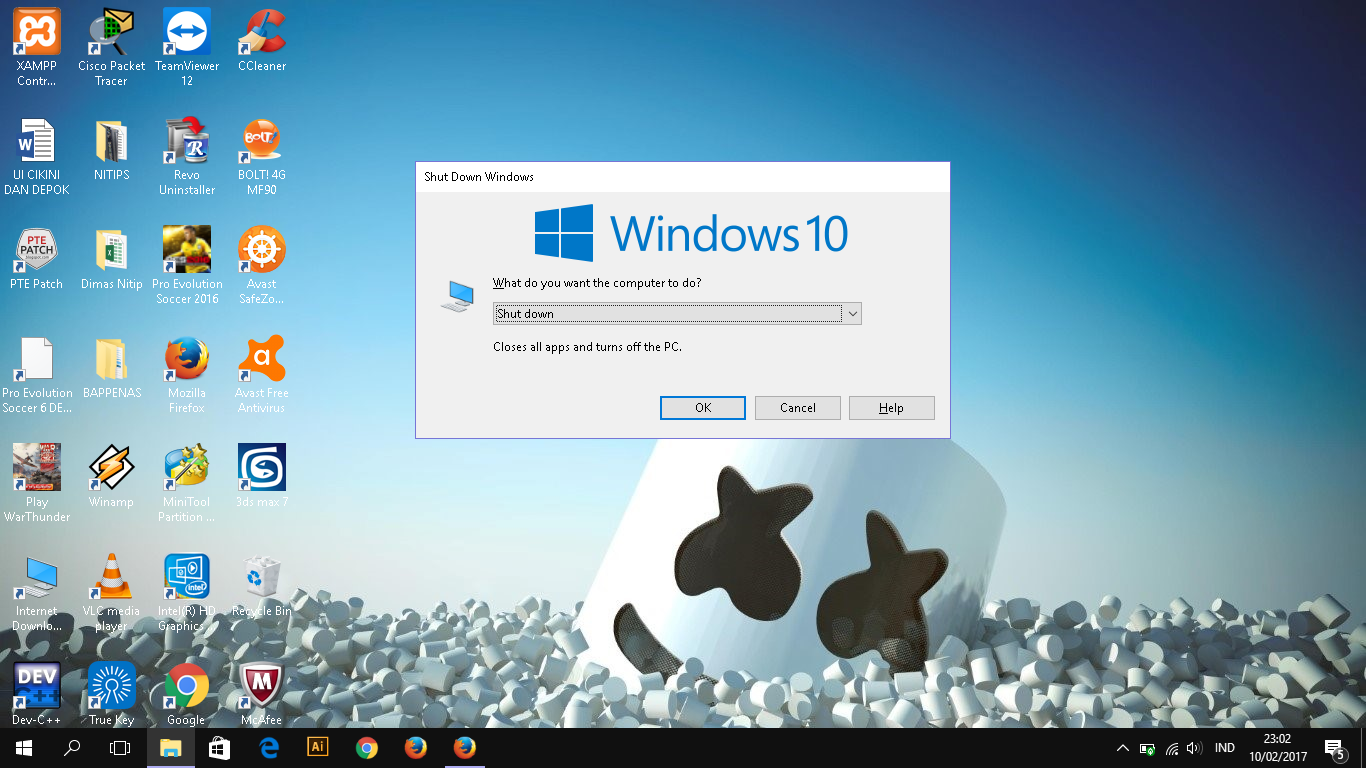Open the Windows Store taskbar icon

[x=219, y=748]
